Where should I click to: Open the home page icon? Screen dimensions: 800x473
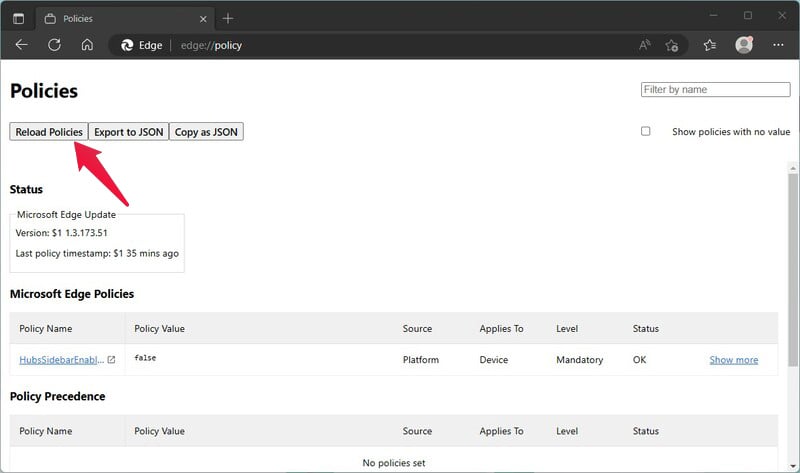pyautogui.click(x=87, y=45)
